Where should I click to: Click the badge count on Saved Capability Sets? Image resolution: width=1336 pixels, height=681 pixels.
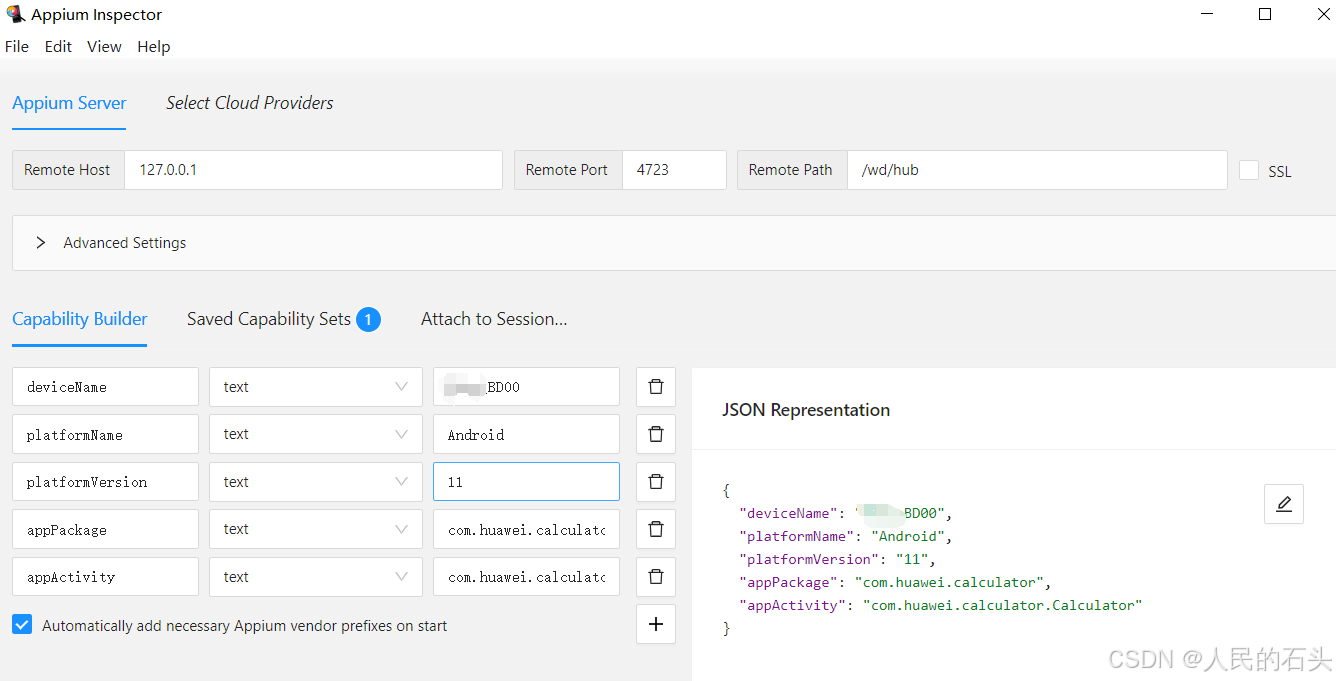368,319
